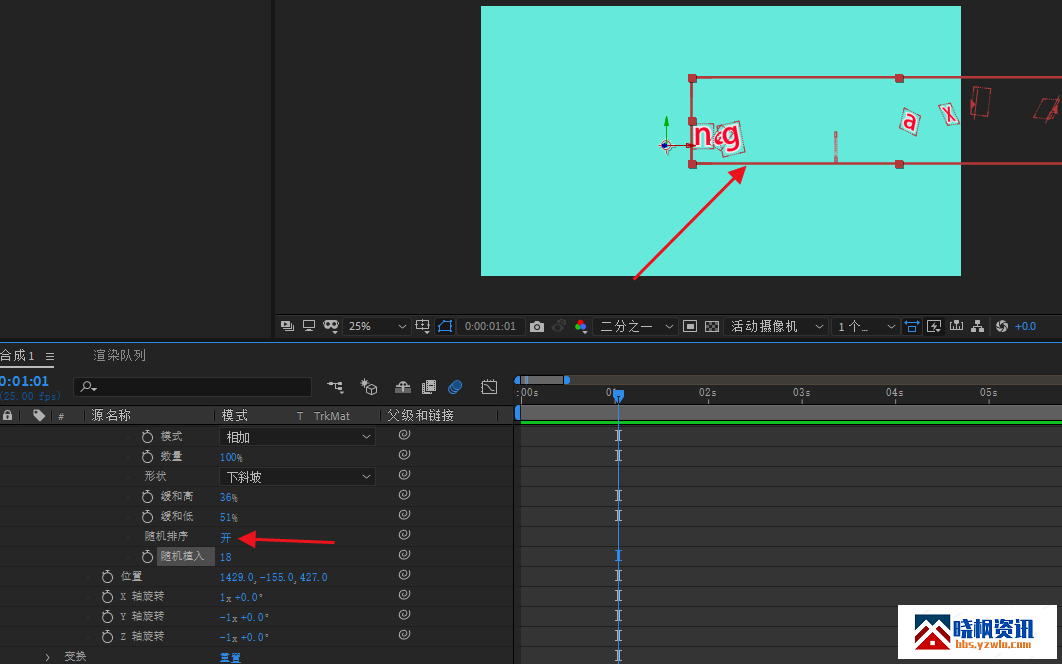Toggle stopwatch for Z 轴旋转
This screenshot has height=664, width=1062.
(107, 636)
